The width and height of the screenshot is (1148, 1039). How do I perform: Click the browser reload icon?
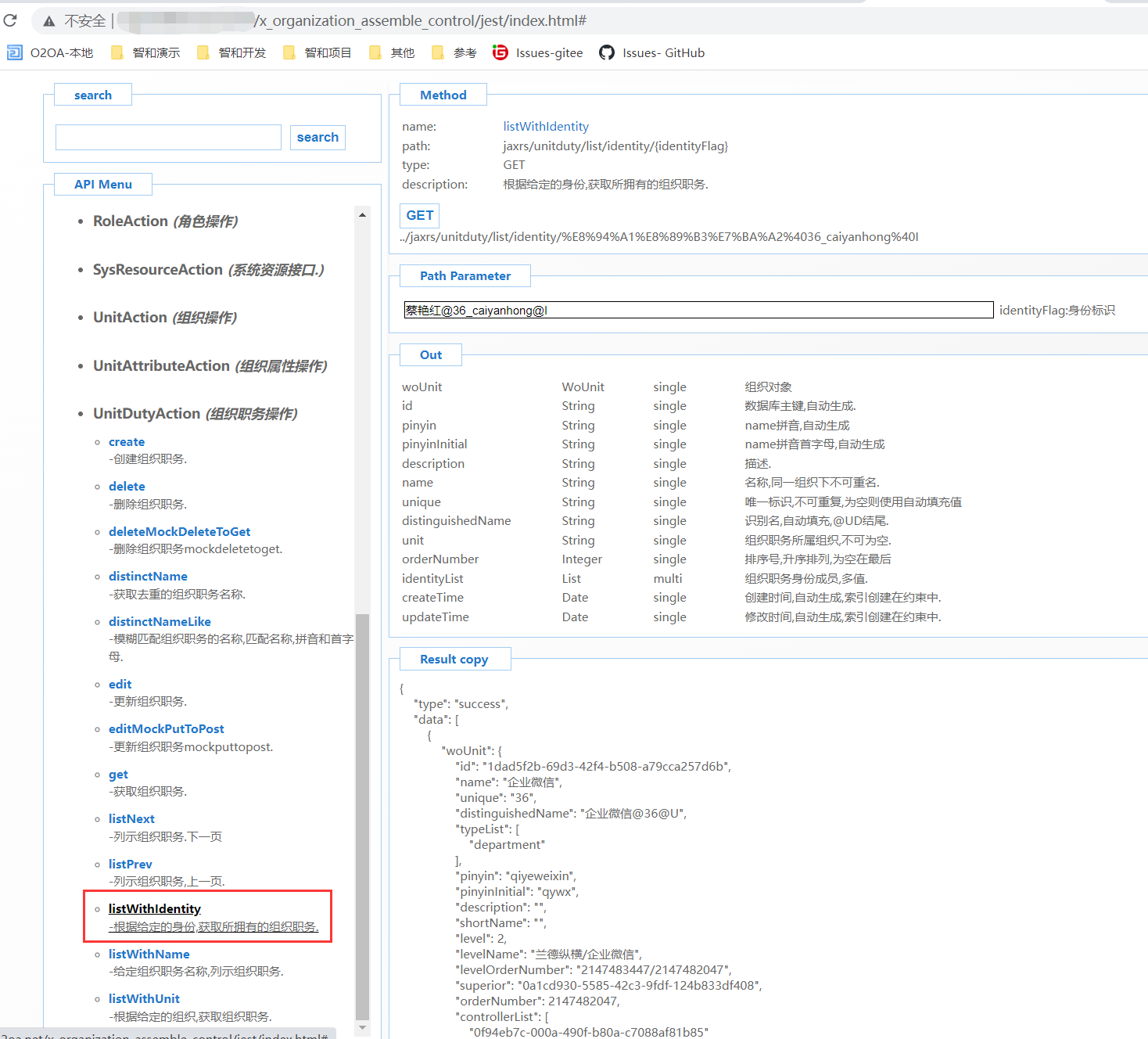tap(10, 20)
